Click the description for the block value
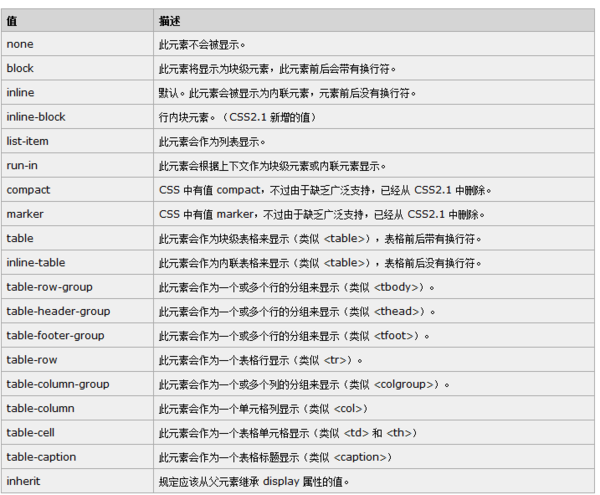The width and height of the screenshot is (600, 495). click(277, 69)
